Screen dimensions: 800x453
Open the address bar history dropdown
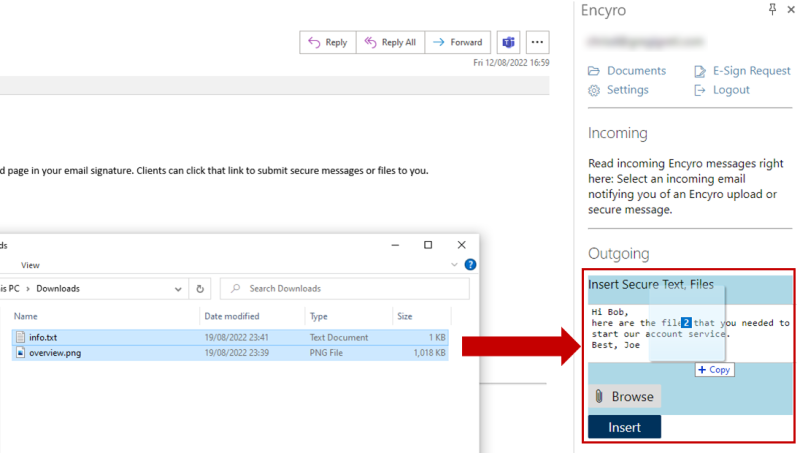[178, 289]
